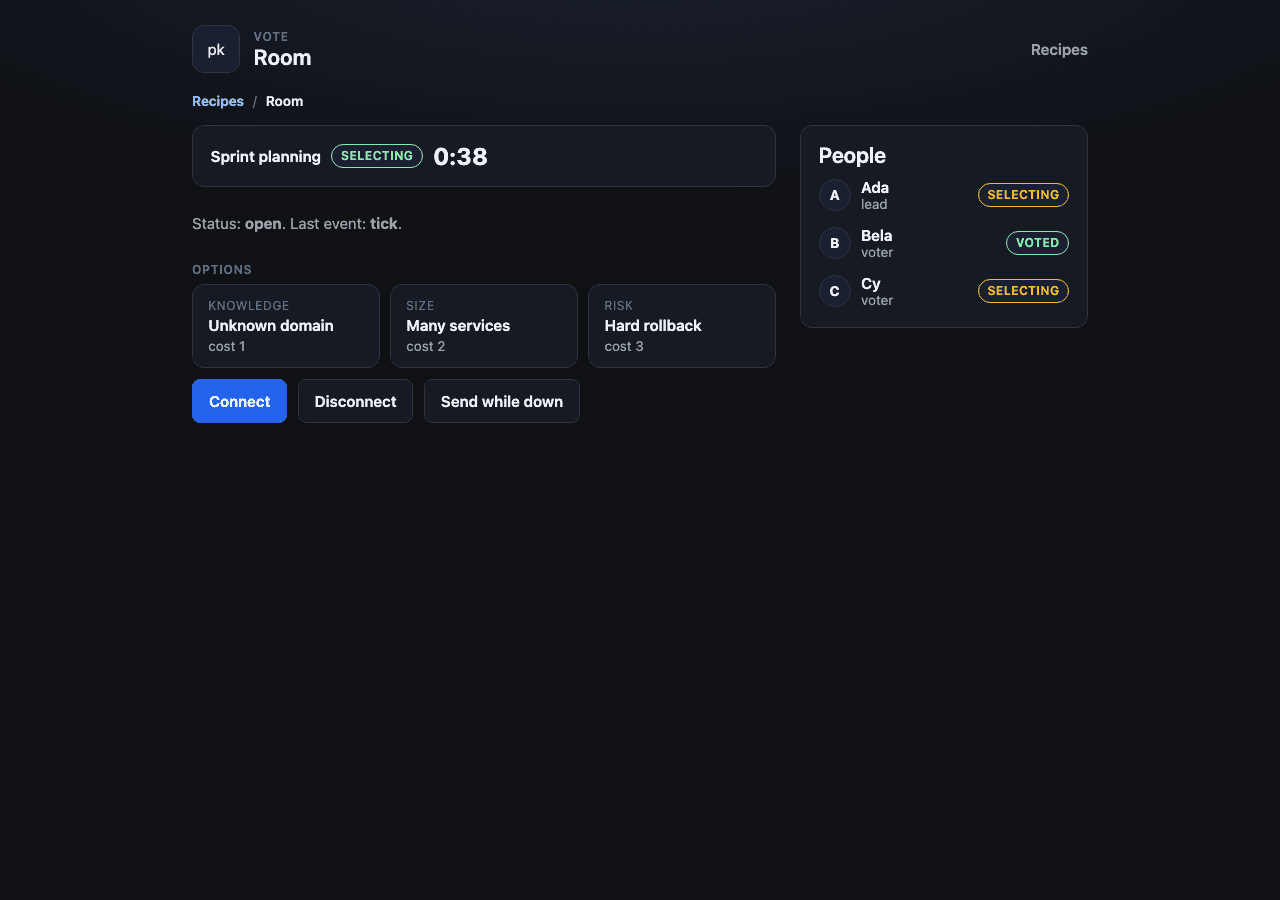Click Ada's avatar icon A
This screenshot has width=1280, height=900.
pyautogui.click(x=835, y=195)
